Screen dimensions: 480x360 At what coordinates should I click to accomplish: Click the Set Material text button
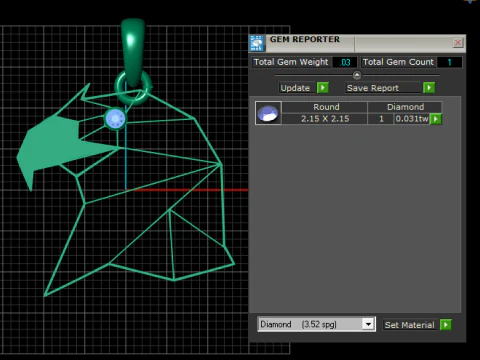(410, 325)
